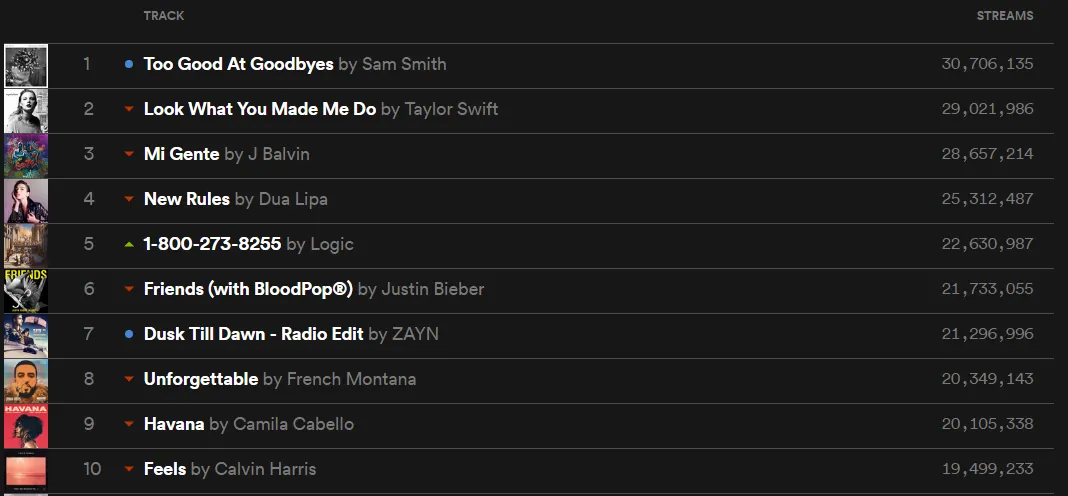The width and height of the screenshot is (1068, 496).
Task: Open Mi Gente by J Balvin
Action: click(182, 154)
